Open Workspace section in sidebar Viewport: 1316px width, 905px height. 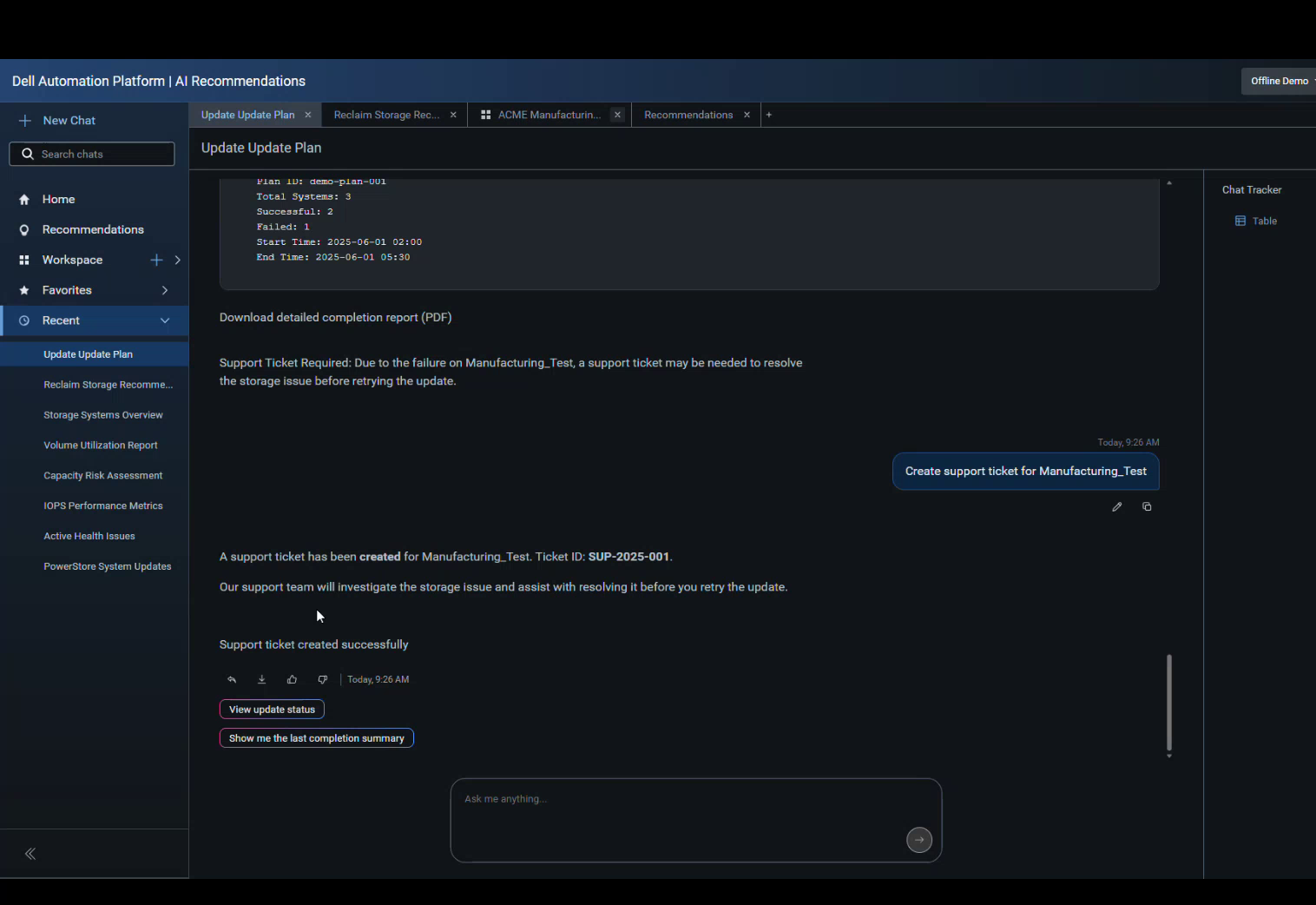[72, 260]
